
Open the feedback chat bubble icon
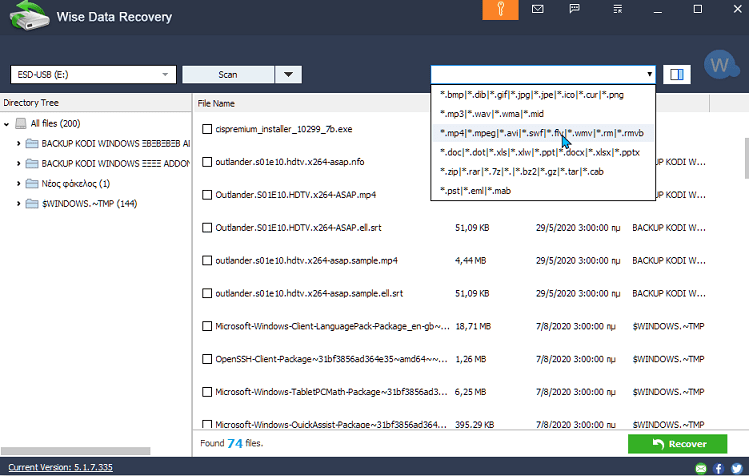tap(575, 9)
